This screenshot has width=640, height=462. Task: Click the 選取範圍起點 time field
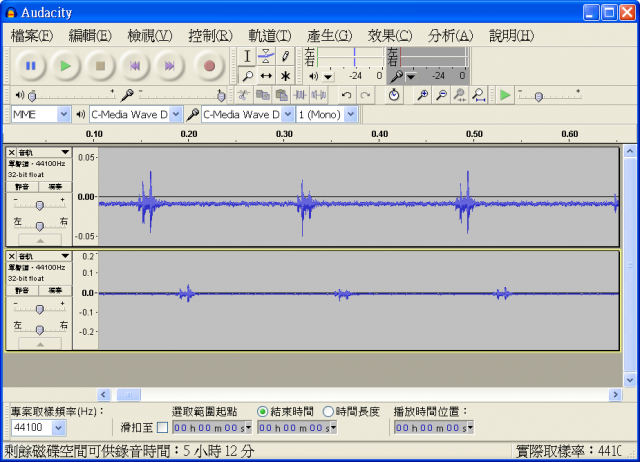[x=212, y=428]
